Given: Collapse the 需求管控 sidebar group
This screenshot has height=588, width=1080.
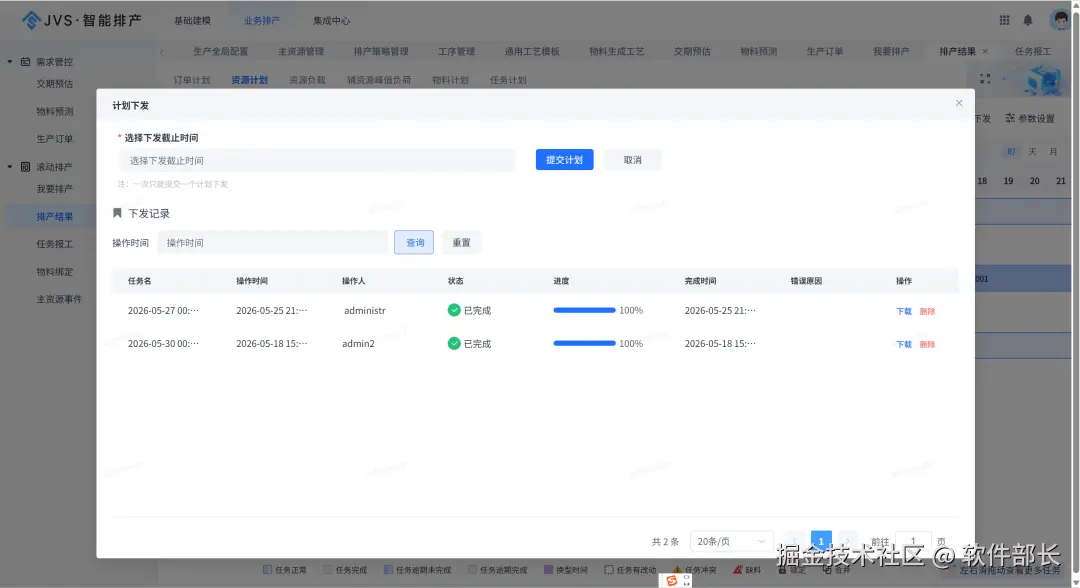Looking at the screenshot, I should pyautogui.click(x=10, y=62).
